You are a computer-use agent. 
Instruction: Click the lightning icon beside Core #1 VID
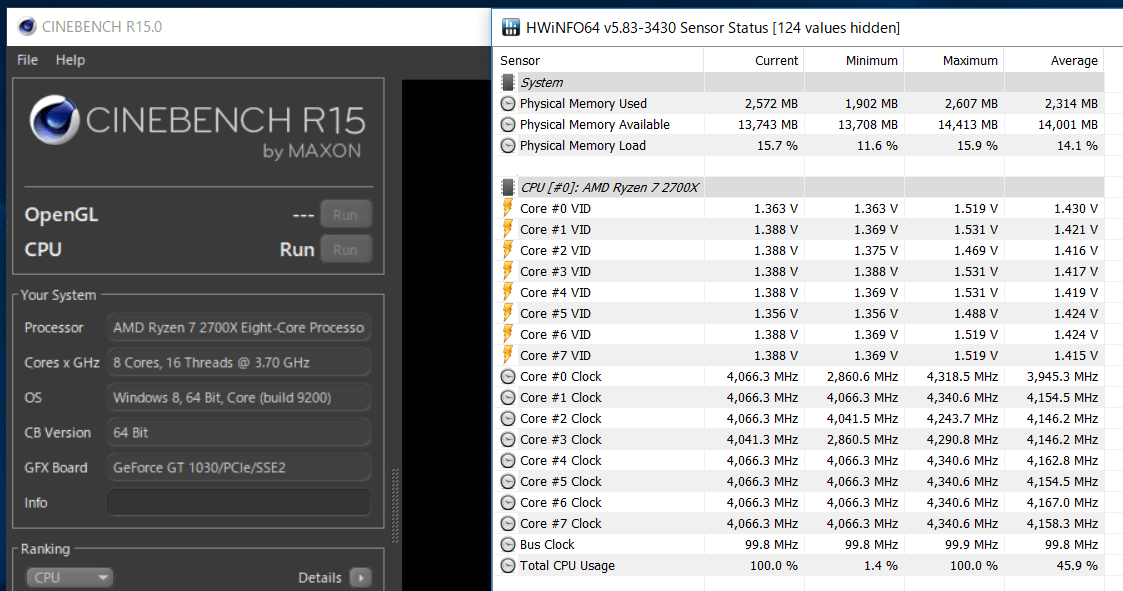508,229
